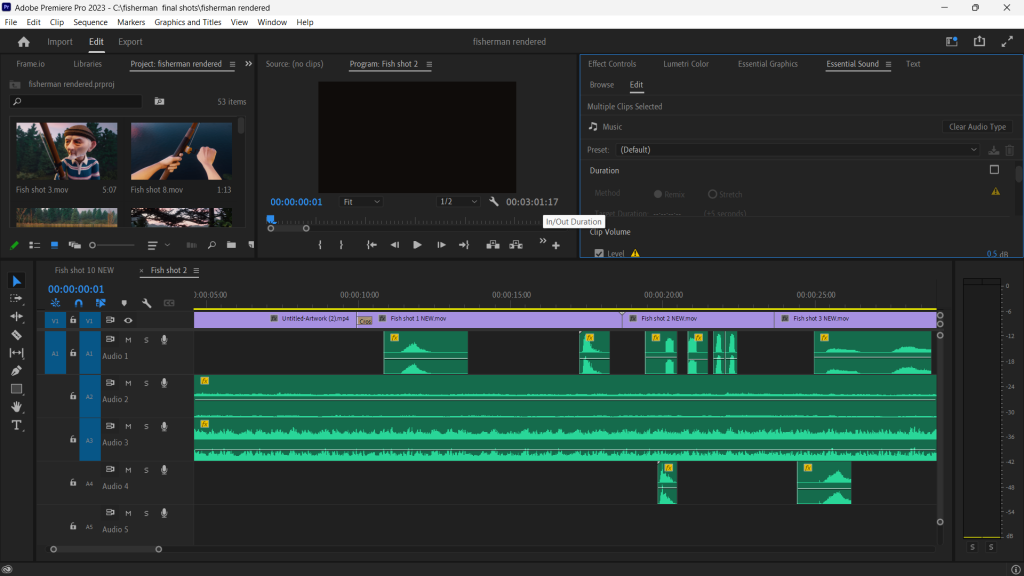
Task: Click the Home icon
Action: coord(24,42)
